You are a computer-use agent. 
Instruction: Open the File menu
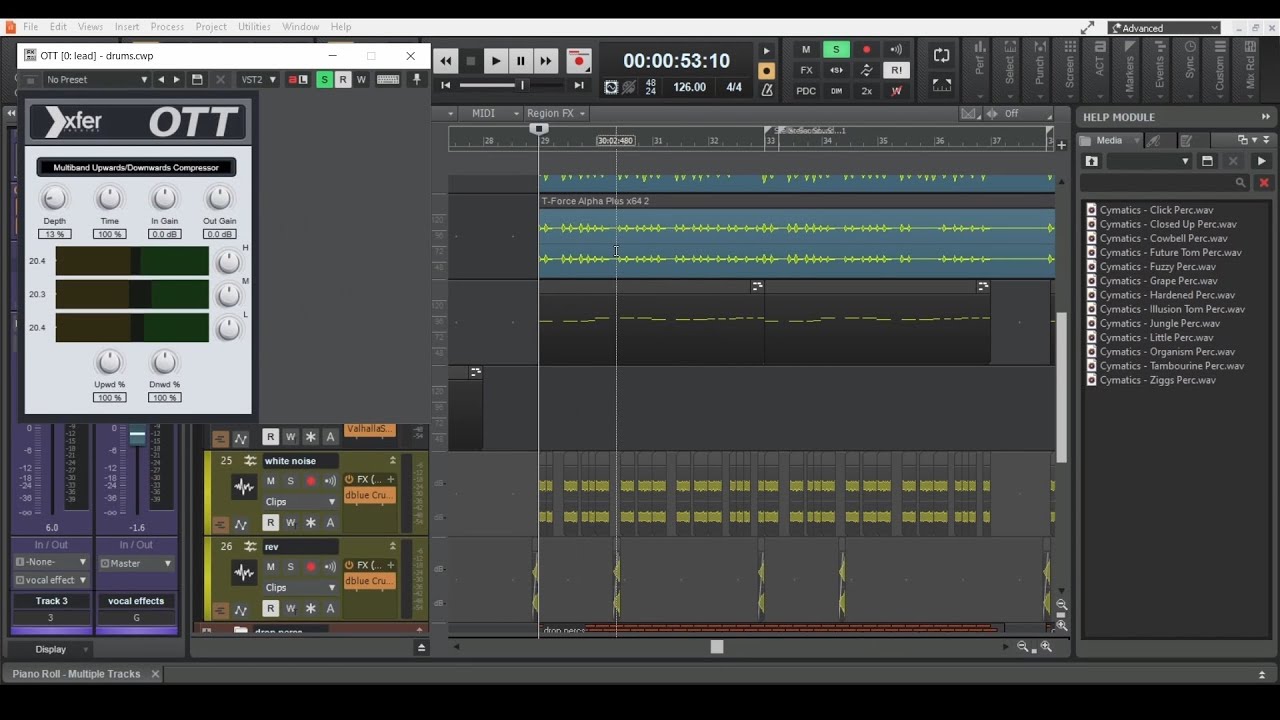(30, 27)
